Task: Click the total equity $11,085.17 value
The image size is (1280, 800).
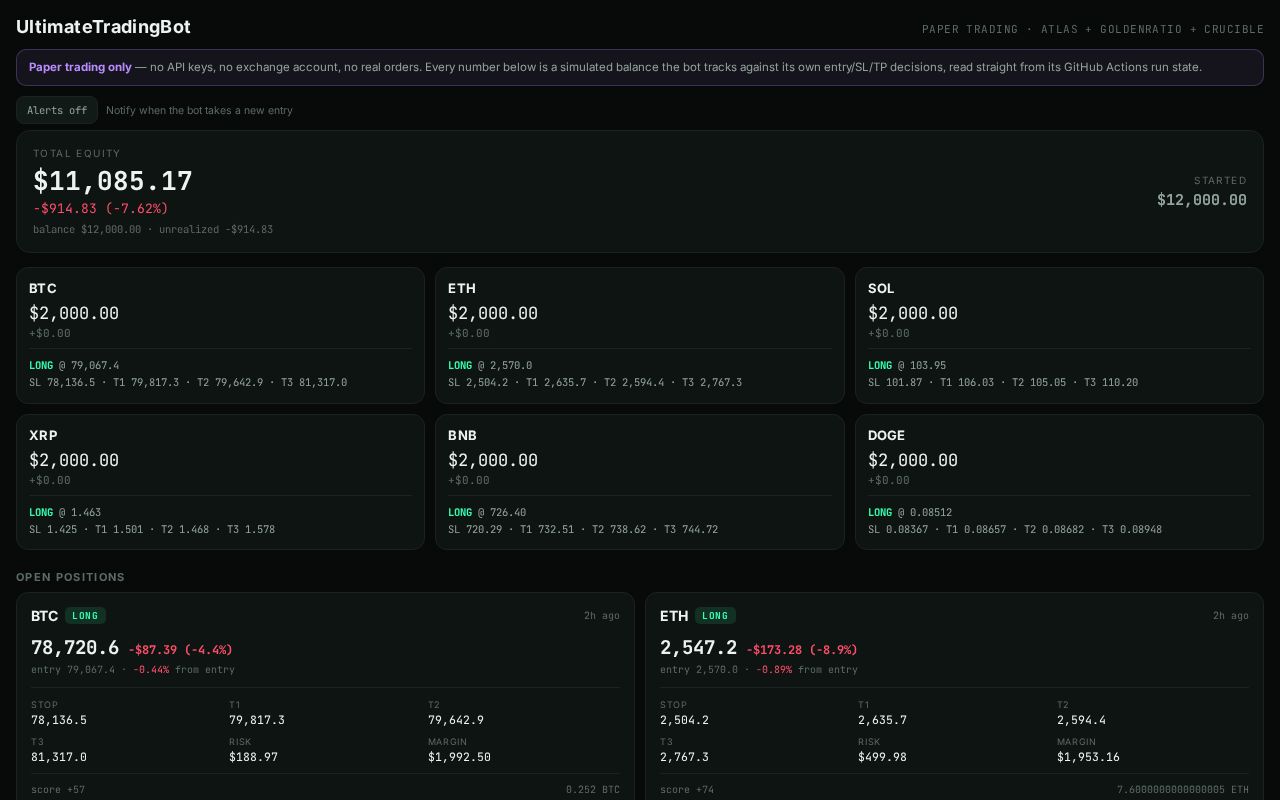Action: click(x=113, y=181)
